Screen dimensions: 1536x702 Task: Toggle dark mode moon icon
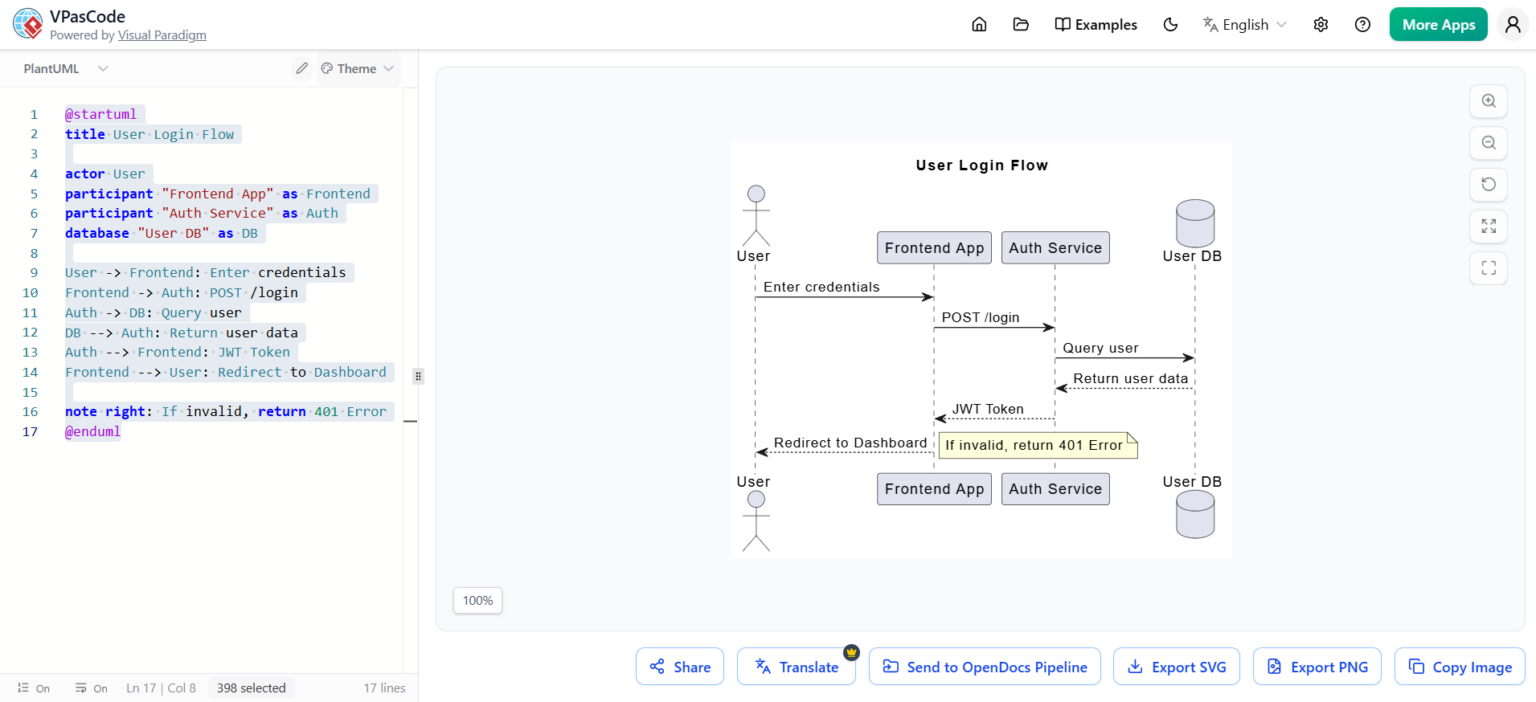[x=1171, y=24]
